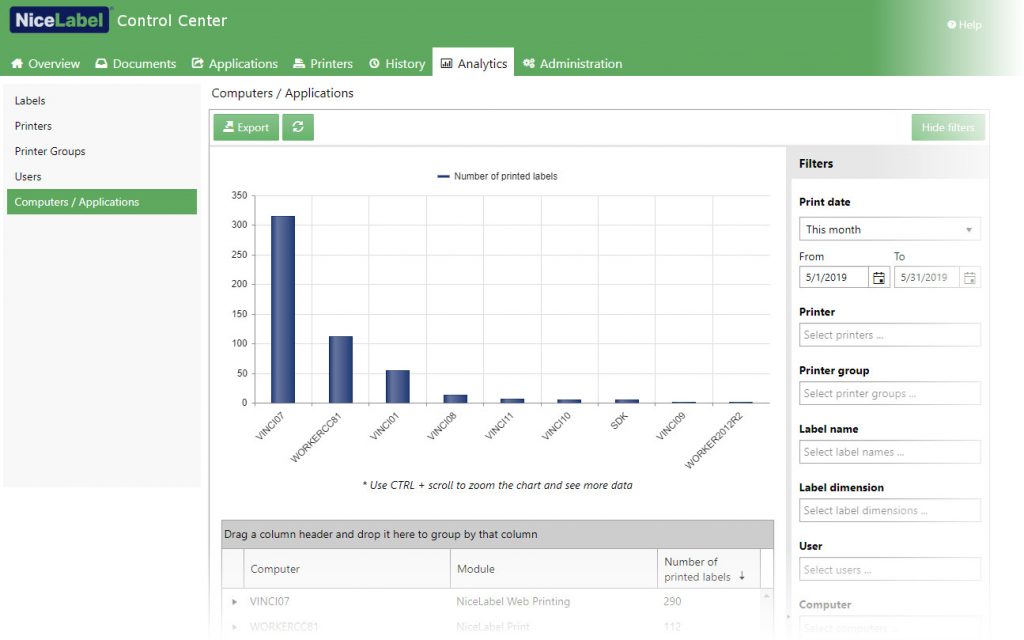The height and width of the screenshot is (640, 1024).
Task: Click the refresh icon next to Export
Action: (298, 128)
